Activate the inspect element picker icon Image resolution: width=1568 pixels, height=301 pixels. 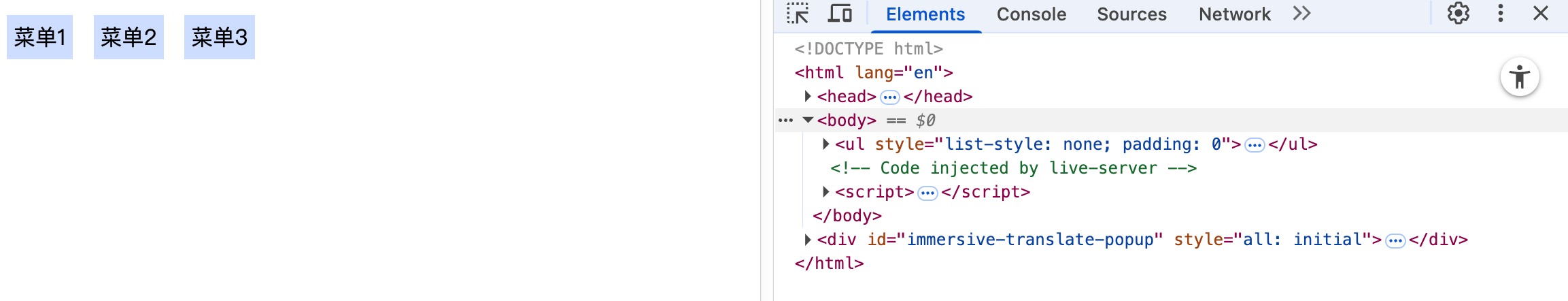pyautogui.click(x=798, y=14)
